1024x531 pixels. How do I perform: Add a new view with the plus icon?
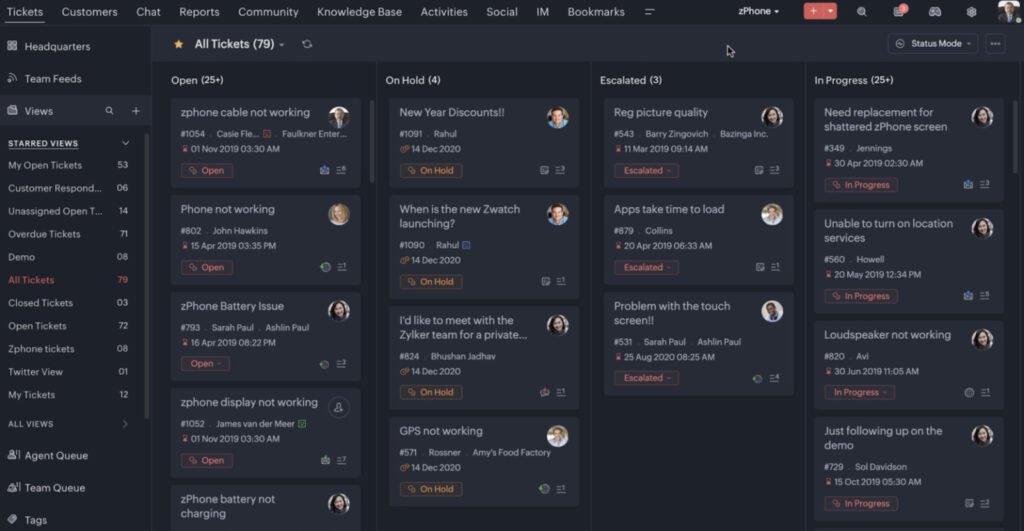(x=136, y=111)
